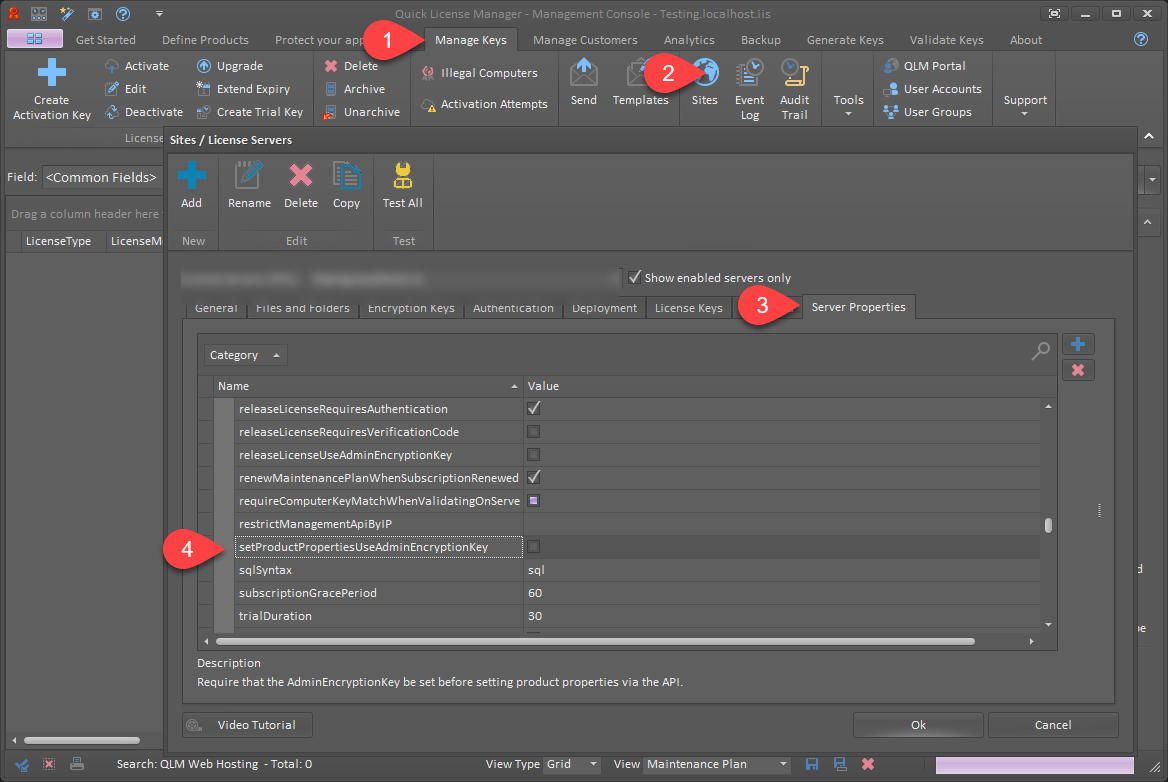
Task: Switch to the Manage Keys ribbon tab
Action: (471, 40)
